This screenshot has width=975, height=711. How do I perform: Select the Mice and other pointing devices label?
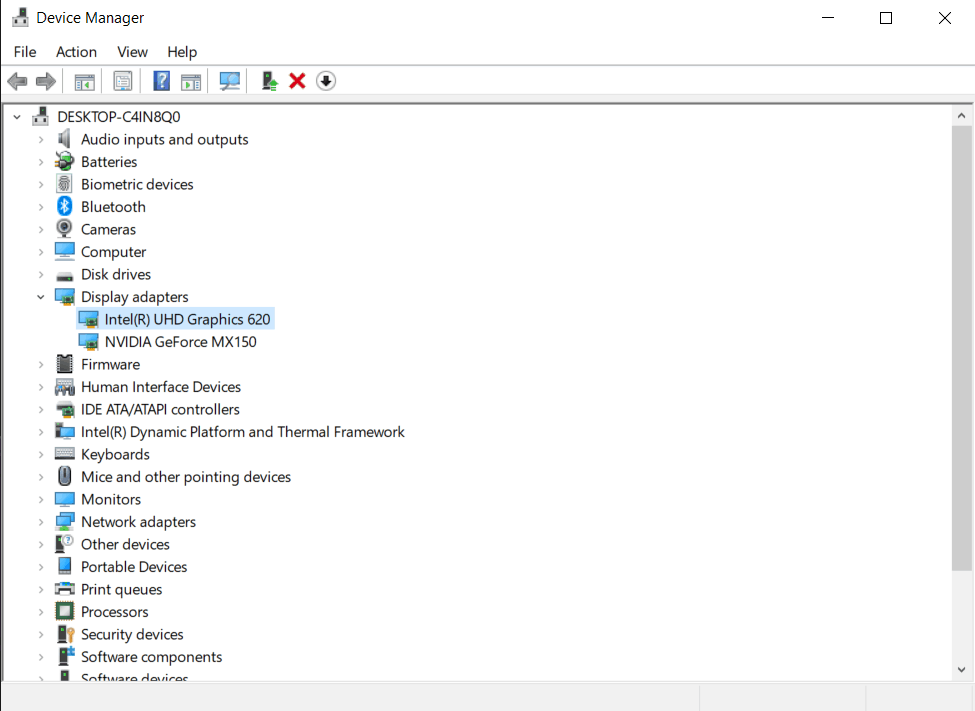point(186,476)
